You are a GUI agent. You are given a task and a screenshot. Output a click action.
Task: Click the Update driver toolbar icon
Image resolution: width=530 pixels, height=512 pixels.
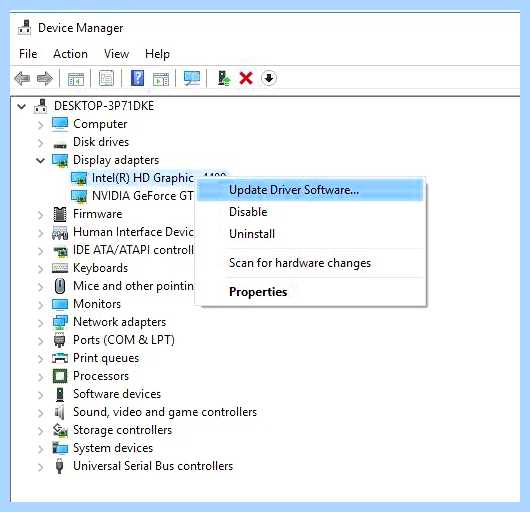(x=223, y=78)
